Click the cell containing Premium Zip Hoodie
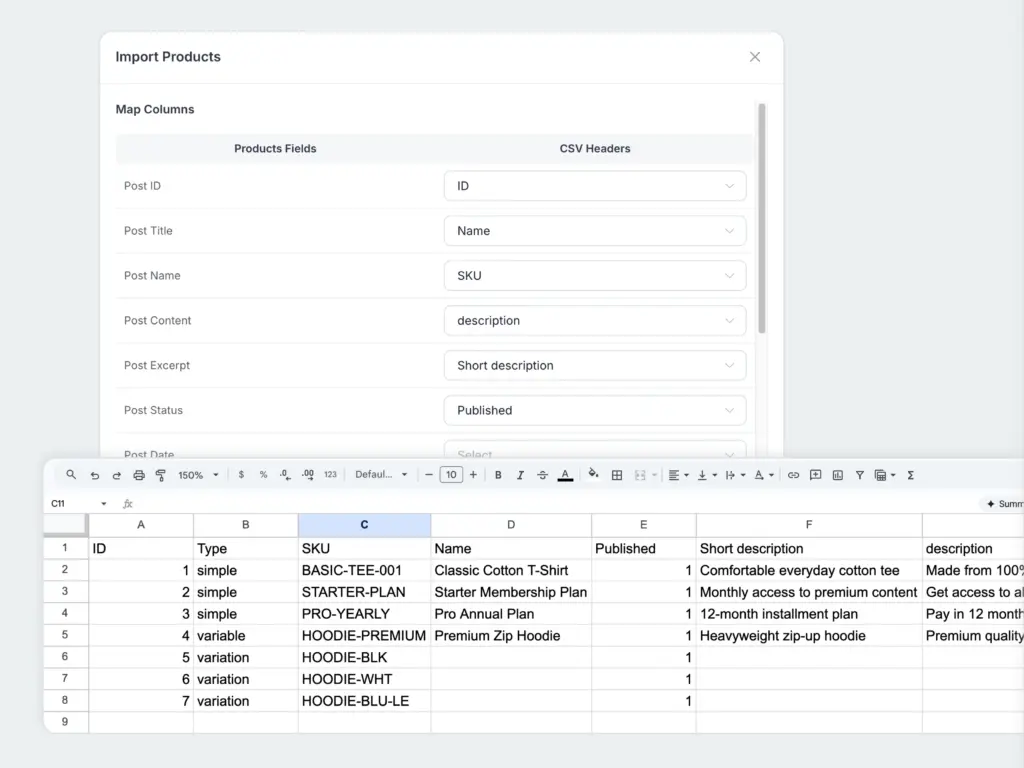The width and height of the screenshot is (1024, 768). (x=511, y=635)
